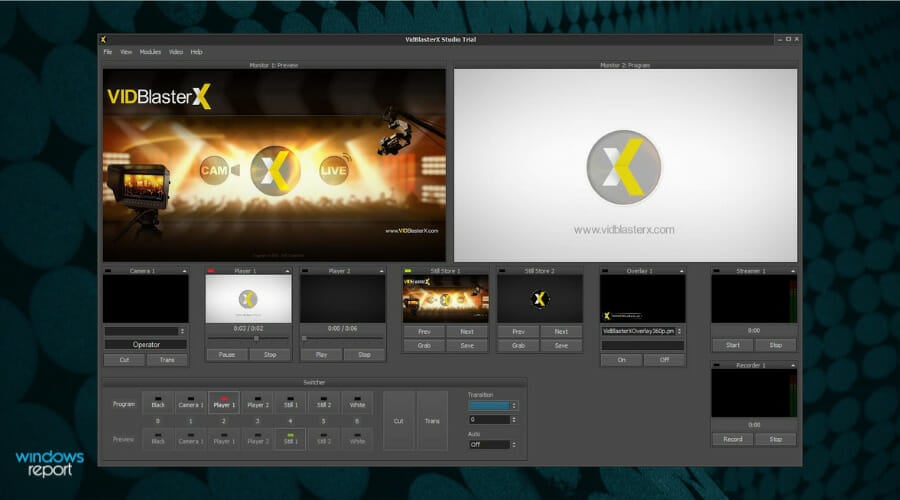Viewport: 900px width, 500px height.
Task: Switch Program bus to Still 2
Action: click(x=324, y=404)
